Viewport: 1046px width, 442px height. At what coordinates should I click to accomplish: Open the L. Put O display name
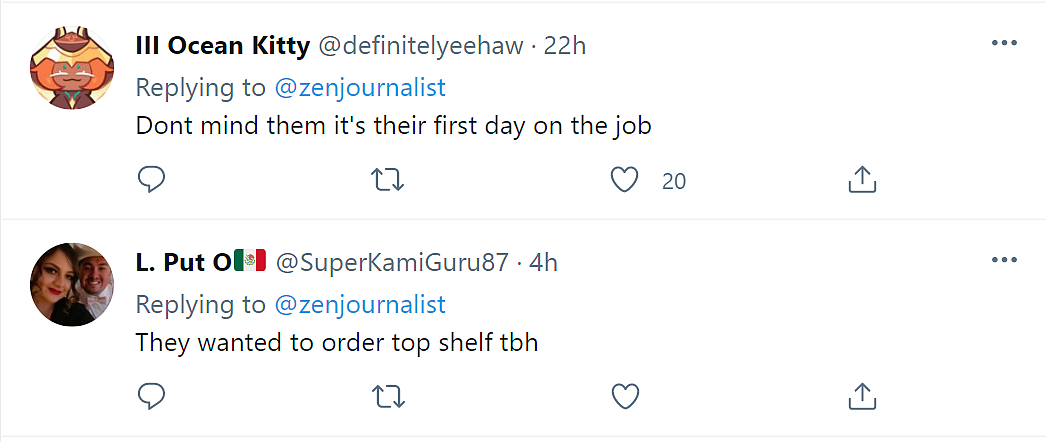point(201,263)
